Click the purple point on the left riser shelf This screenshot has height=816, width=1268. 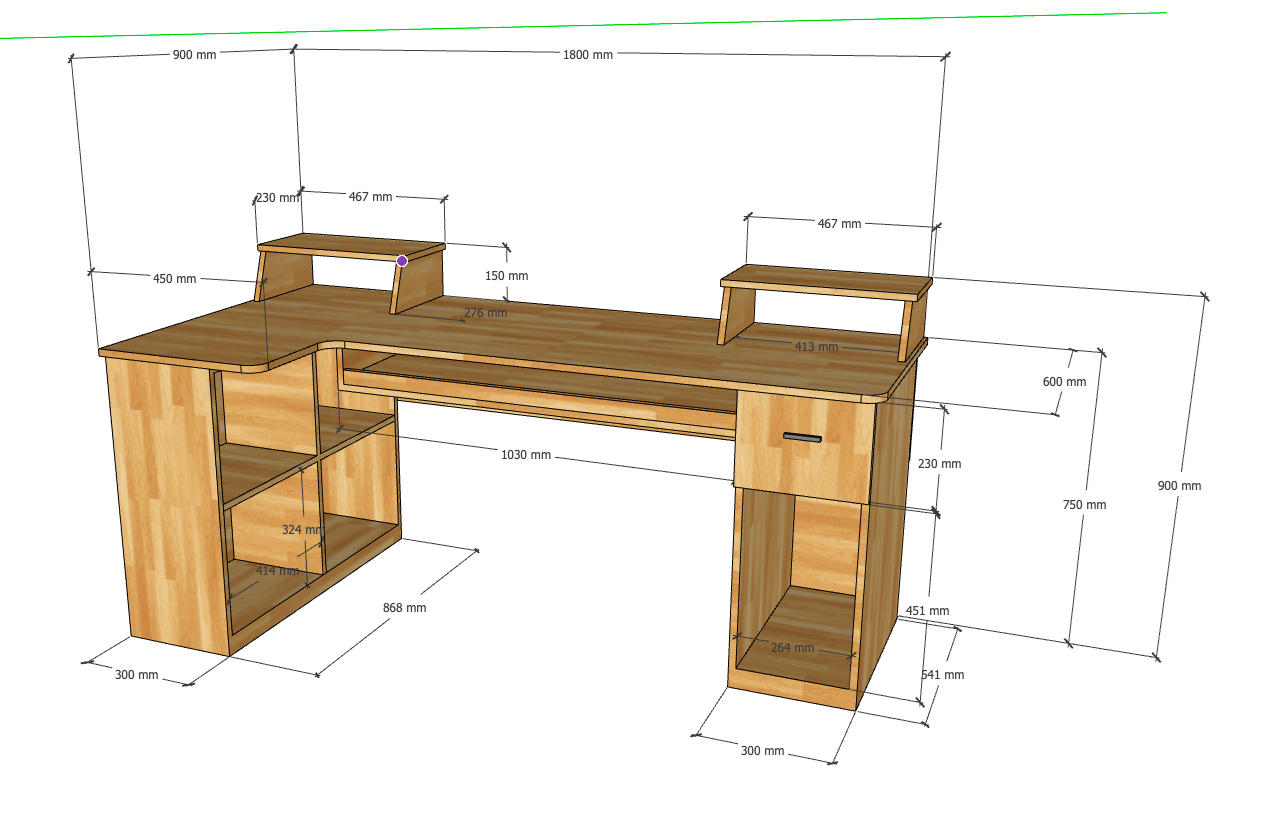click(x=402, y=261)
